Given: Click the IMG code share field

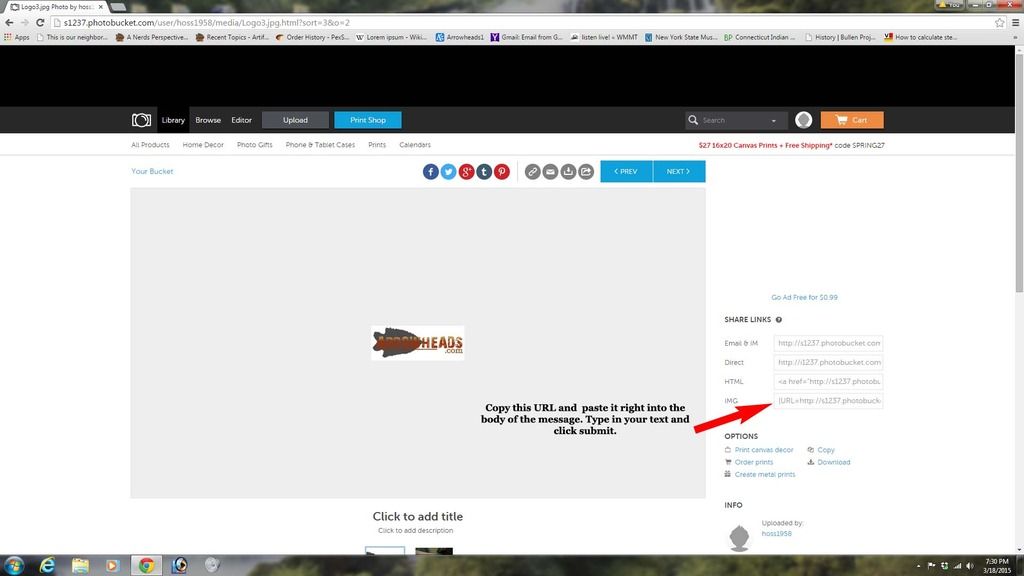Looking at the screenshot, I should click(828, 401).
